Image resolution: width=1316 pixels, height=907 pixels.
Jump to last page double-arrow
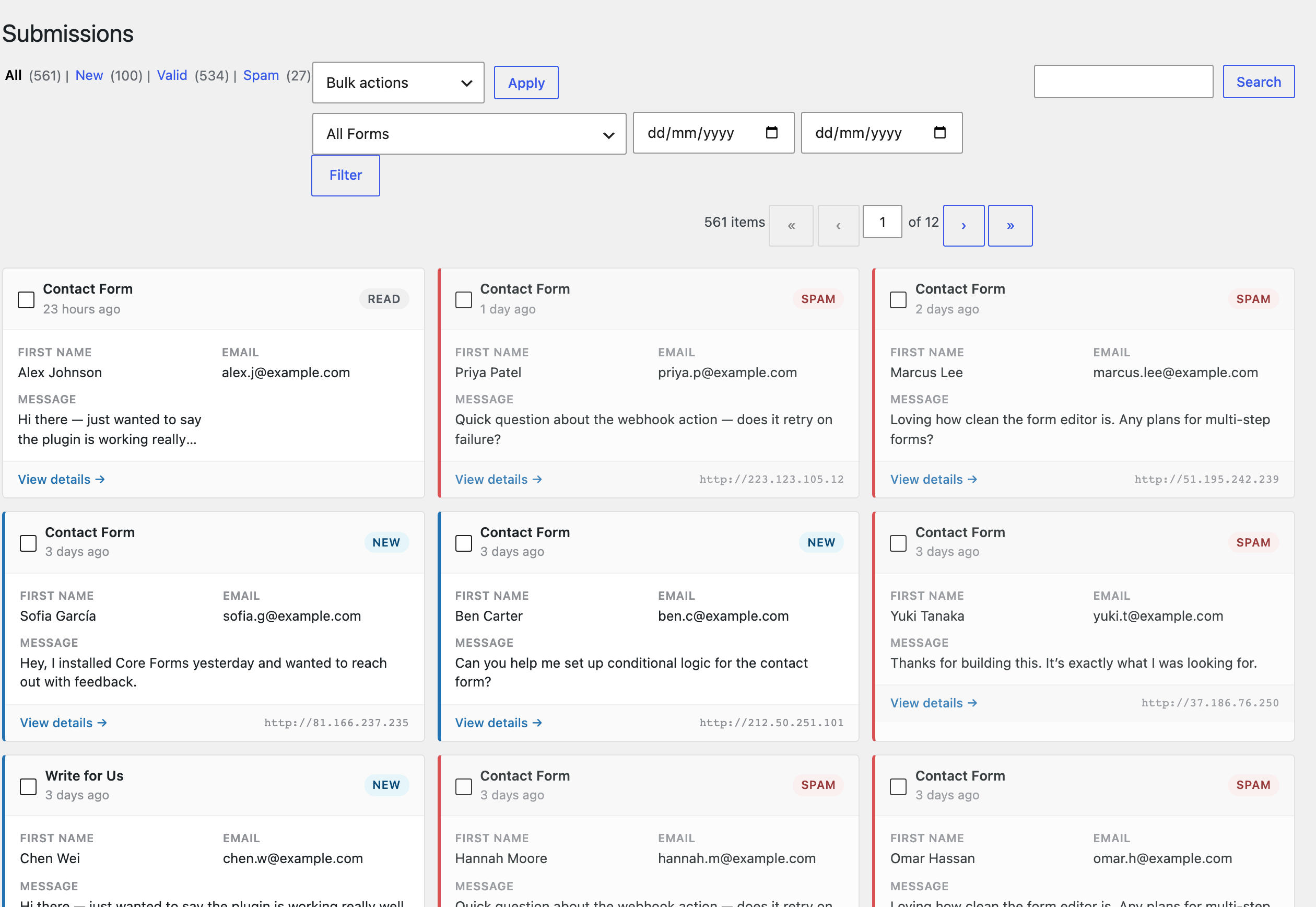[x=1010, y=226]
